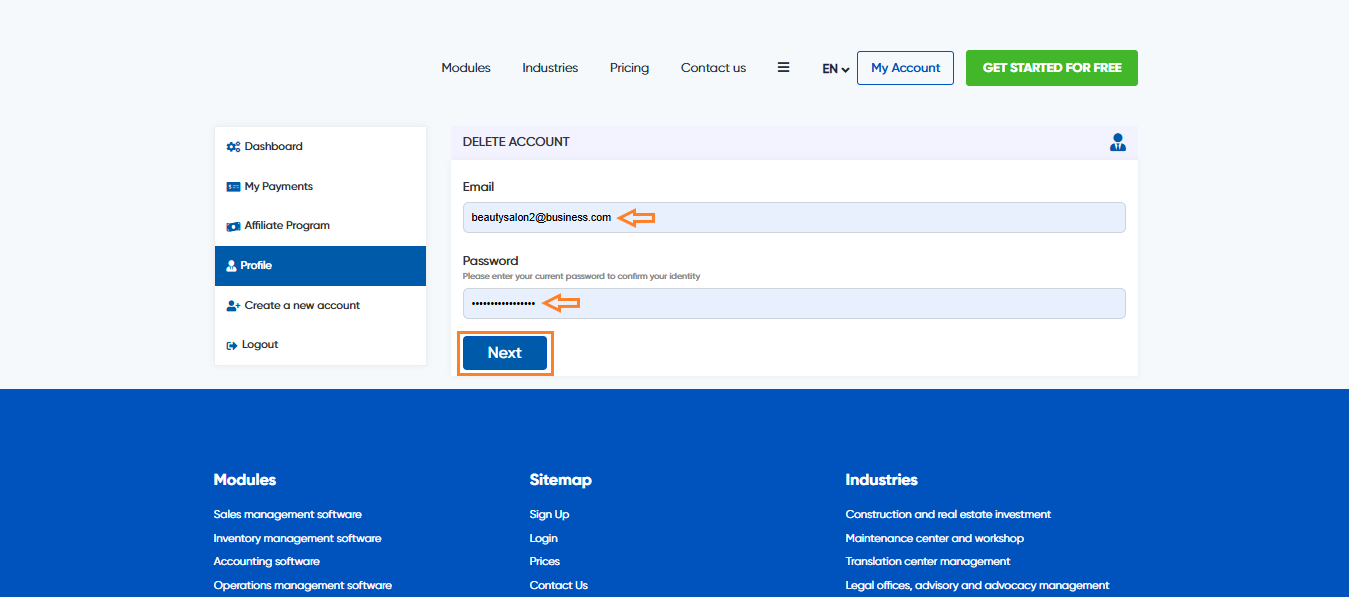Expand the EN language dropdown
This screenshot has height=597, width=1349.
point(835,69)
